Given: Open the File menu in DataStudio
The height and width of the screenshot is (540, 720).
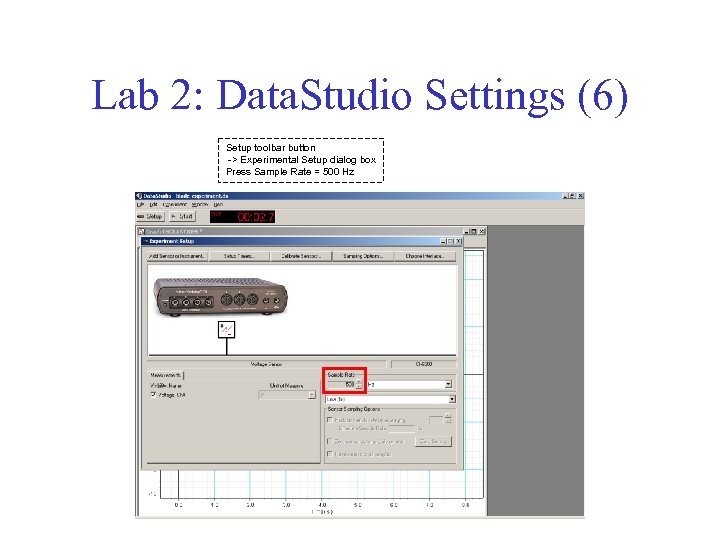Looking at the screenshot, I should point(140,204).
